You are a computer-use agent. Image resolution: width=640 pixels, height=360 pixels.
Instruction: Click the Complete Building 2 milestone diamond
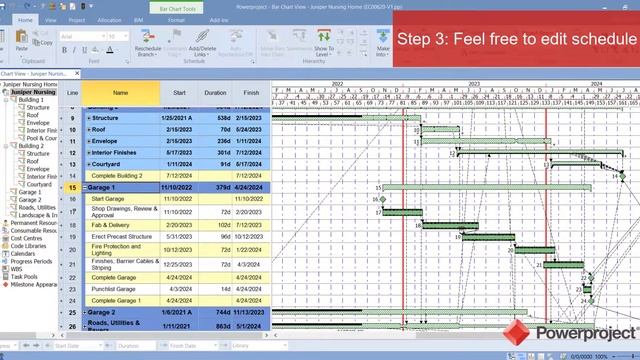click(622, 176)
